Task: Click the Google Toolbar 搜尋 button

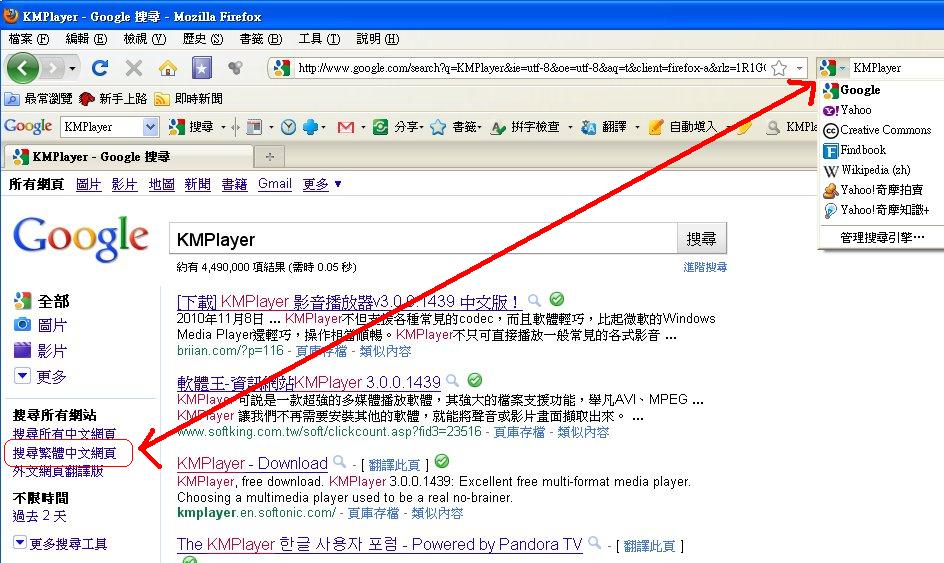Action: point(191,127)
